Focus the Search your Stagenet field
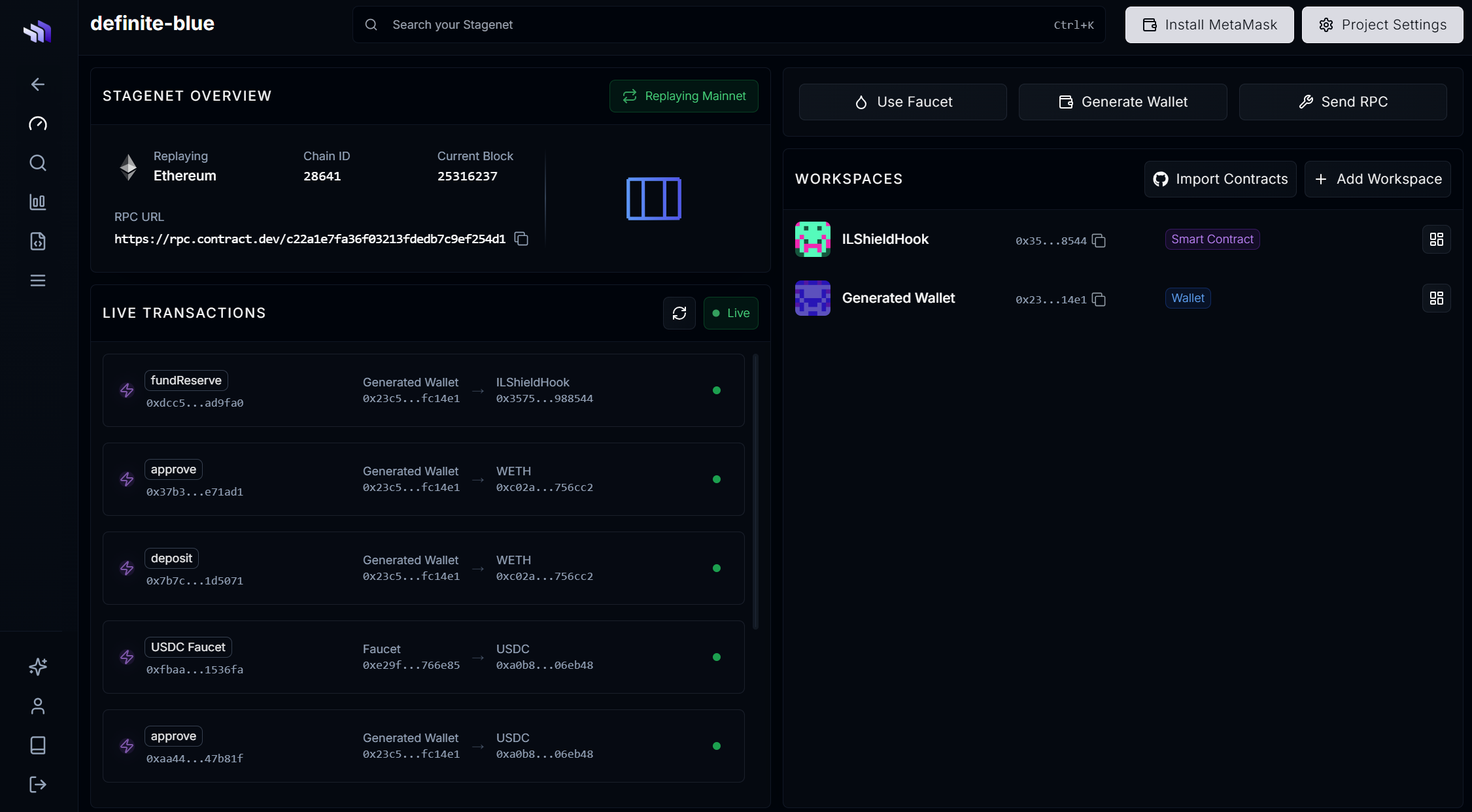Image resolution: width=1472 pixels, height=812 pixels. click(x=729, y=25)
